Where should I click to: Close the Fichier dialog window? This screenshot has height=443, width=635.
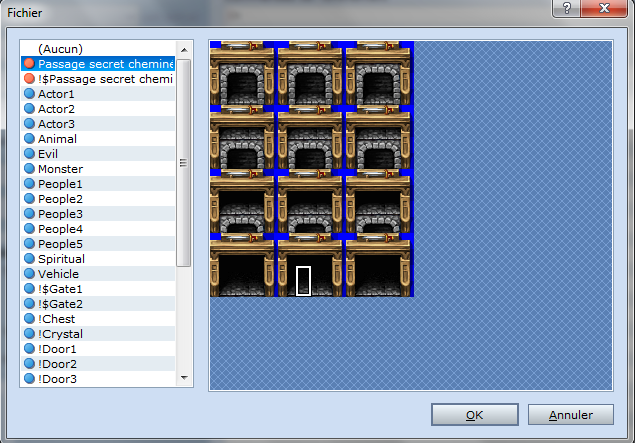click(604, 8)
